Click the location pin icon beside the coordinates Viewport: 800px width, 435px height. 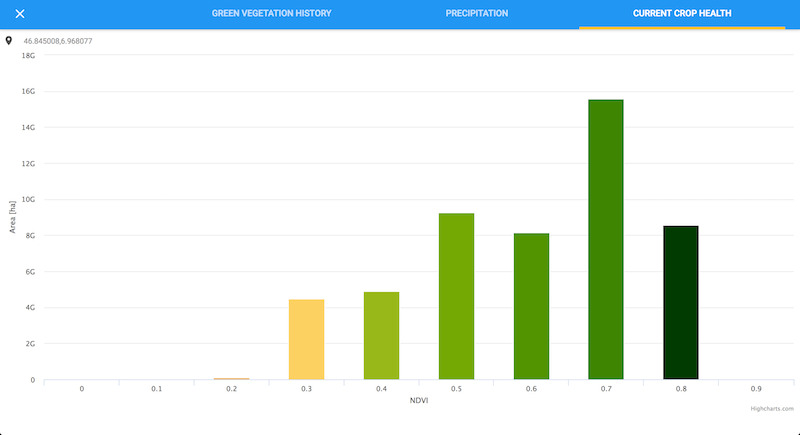click(x=9, y=41)
